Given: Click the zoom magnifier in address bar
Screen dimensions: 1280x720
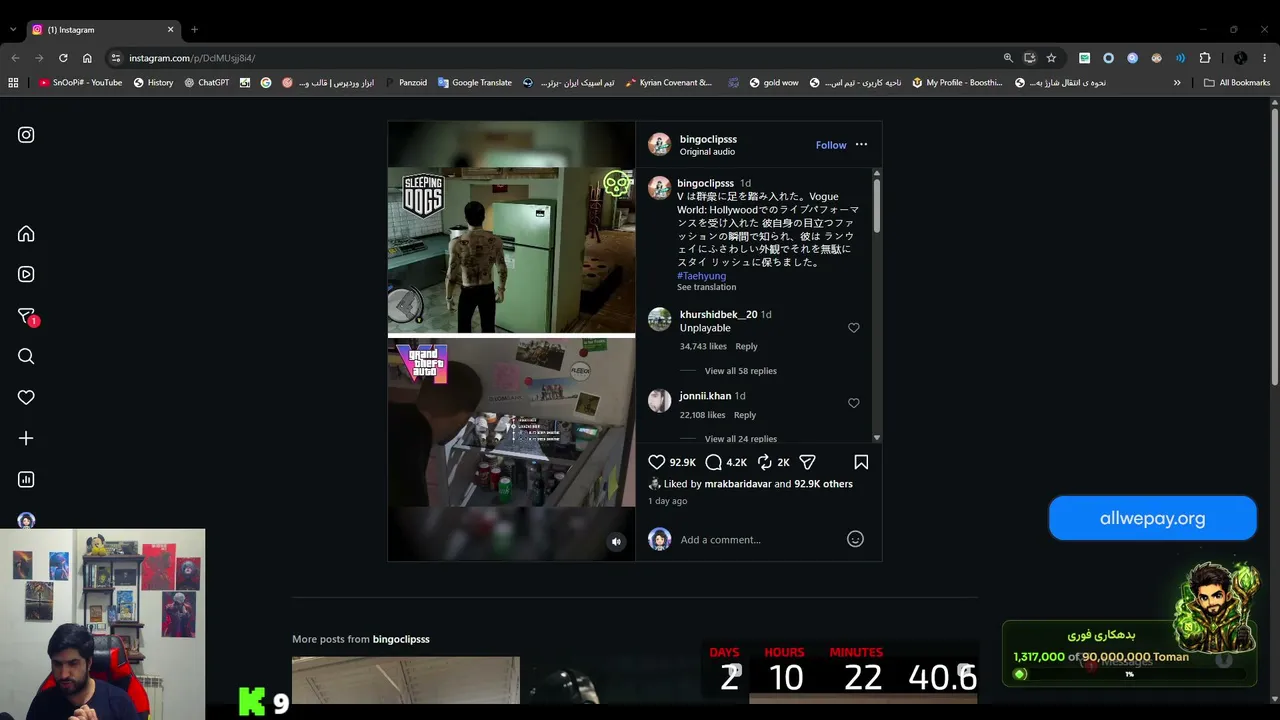Looking at the screenshot, I should point(1008,58).
